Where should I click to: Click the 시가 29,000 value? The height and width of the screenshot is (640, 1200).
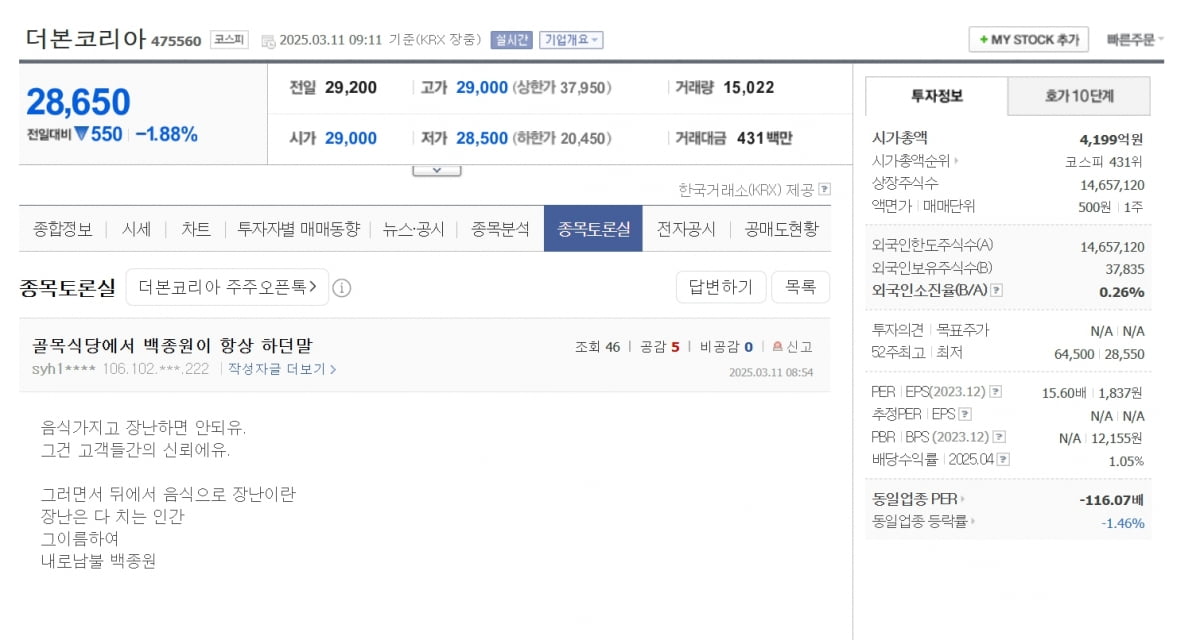pos(351,139)
